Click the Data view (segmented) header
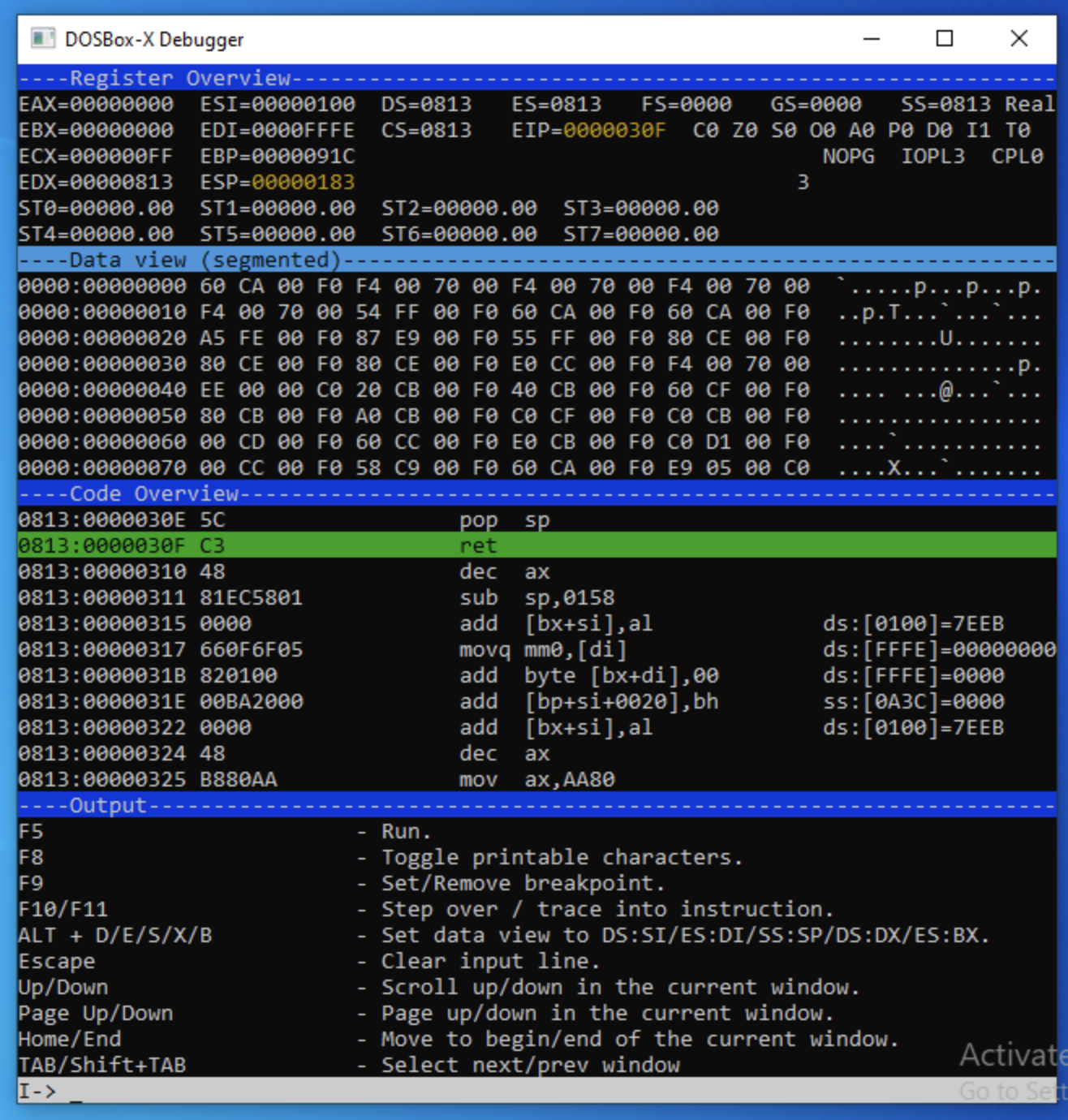 536,260
